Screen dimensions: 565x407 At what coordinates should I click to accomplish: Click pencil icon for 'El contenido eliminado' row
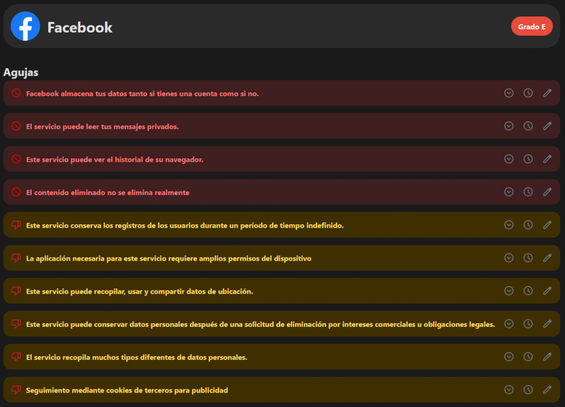tap(547, 192)
